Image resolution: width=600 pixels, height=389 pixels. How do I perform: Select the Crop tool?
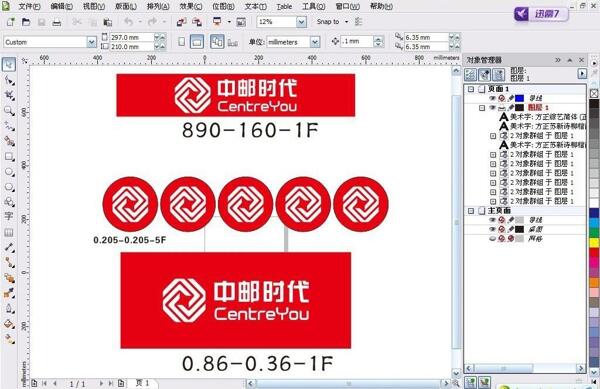click(9, 95)
